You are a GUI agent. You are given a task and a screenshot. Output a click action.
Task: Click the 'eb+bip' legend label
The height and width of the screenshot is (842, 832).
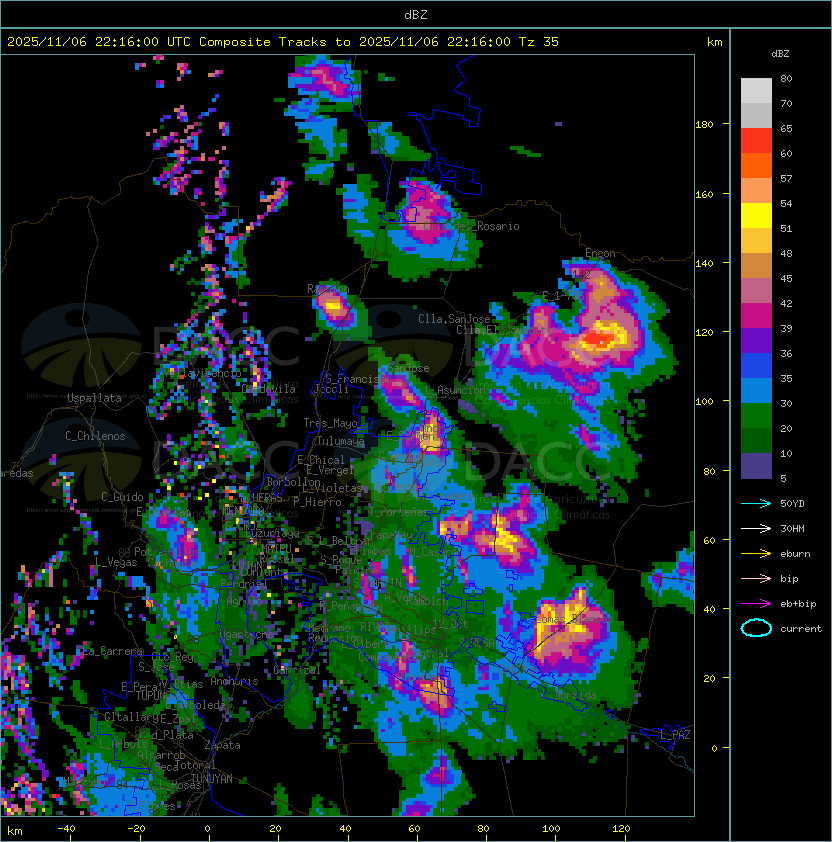(x=798, y=604)
